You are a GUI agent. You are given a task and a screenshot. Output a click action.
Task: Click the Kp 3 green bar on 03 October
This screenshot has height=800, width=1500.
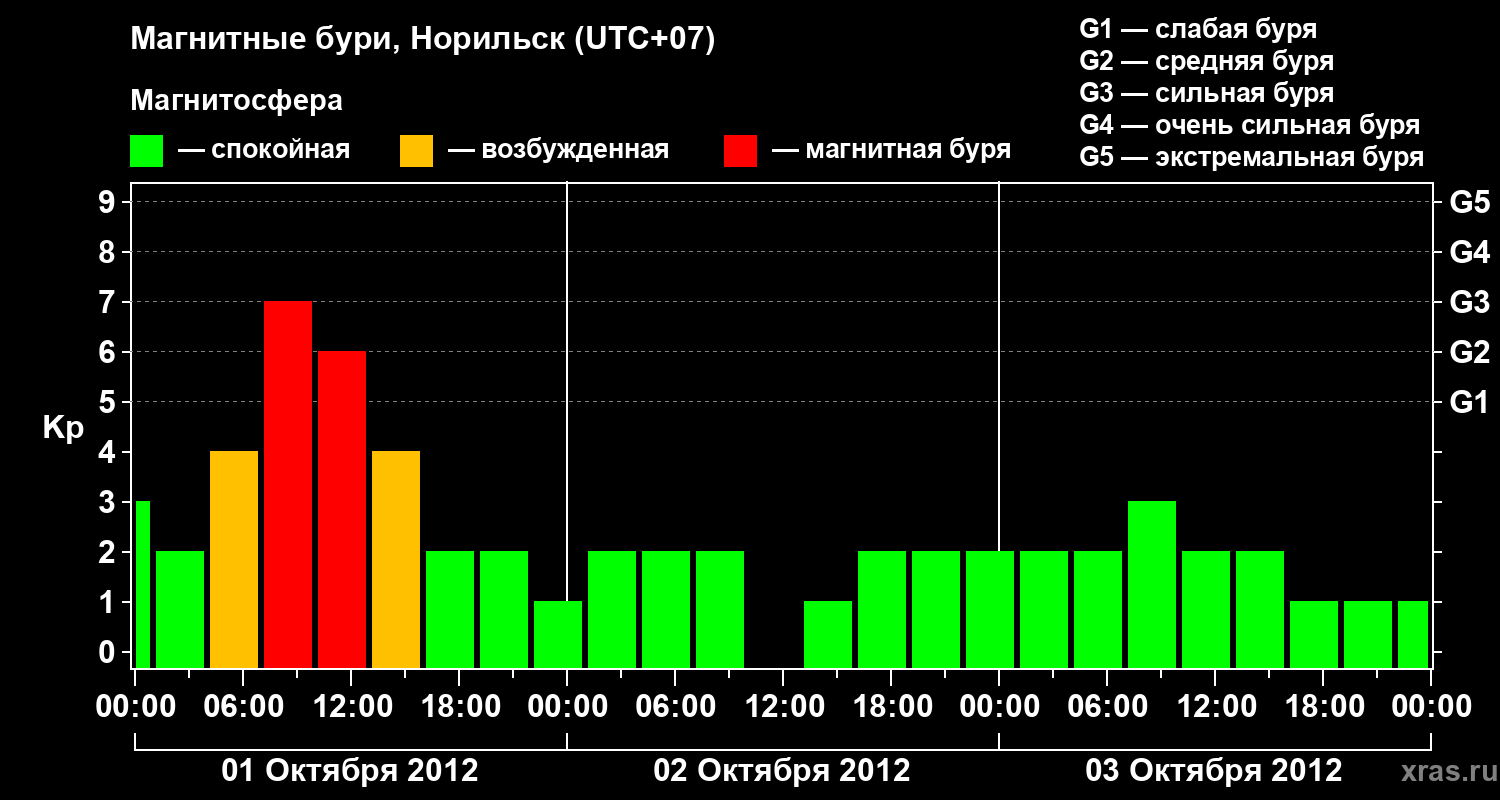click(x=1152, y=584)
